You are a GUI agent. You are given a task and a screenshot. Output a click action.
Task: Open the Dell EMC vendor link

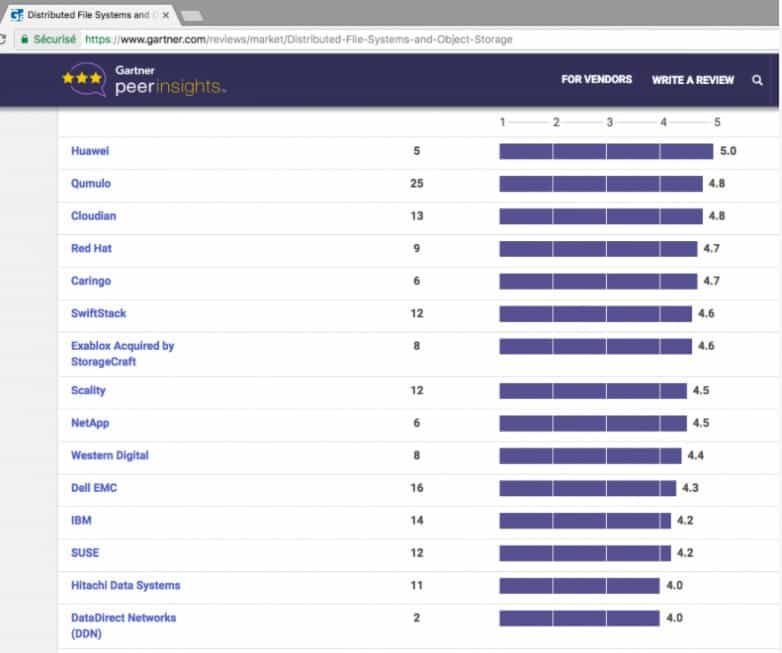coord(94,488)
